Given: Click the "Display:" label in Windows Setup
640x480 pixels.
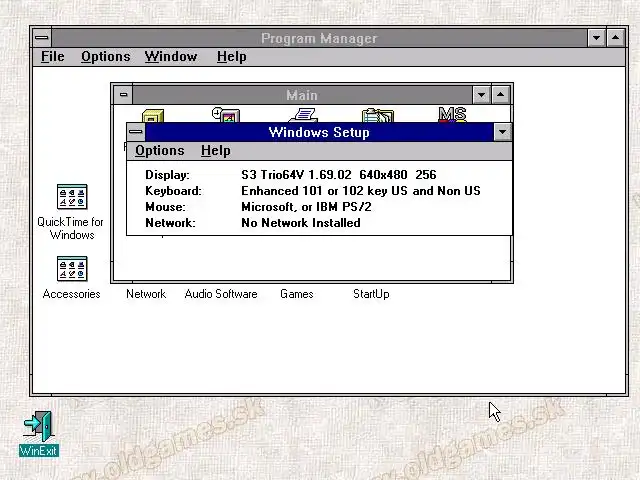Looking at the screenshot, I should tap(167, 175).
